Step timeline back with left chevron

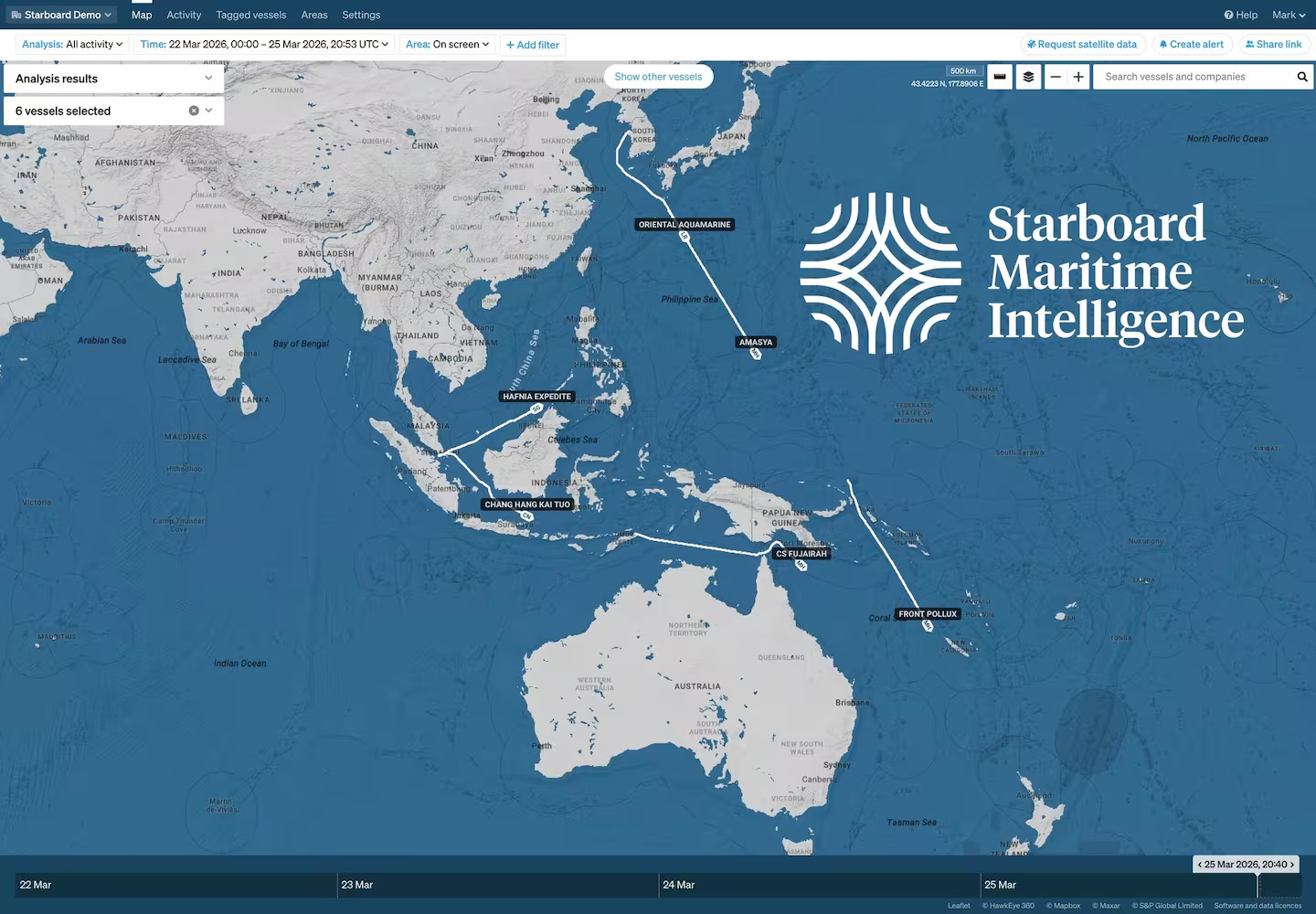(1200, 865)
